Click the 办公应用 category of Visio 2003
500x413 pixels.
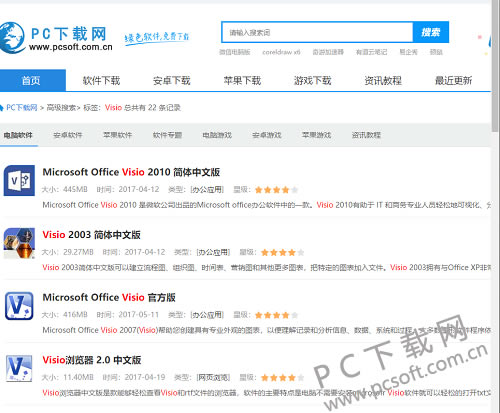click(x=213, y=252)
